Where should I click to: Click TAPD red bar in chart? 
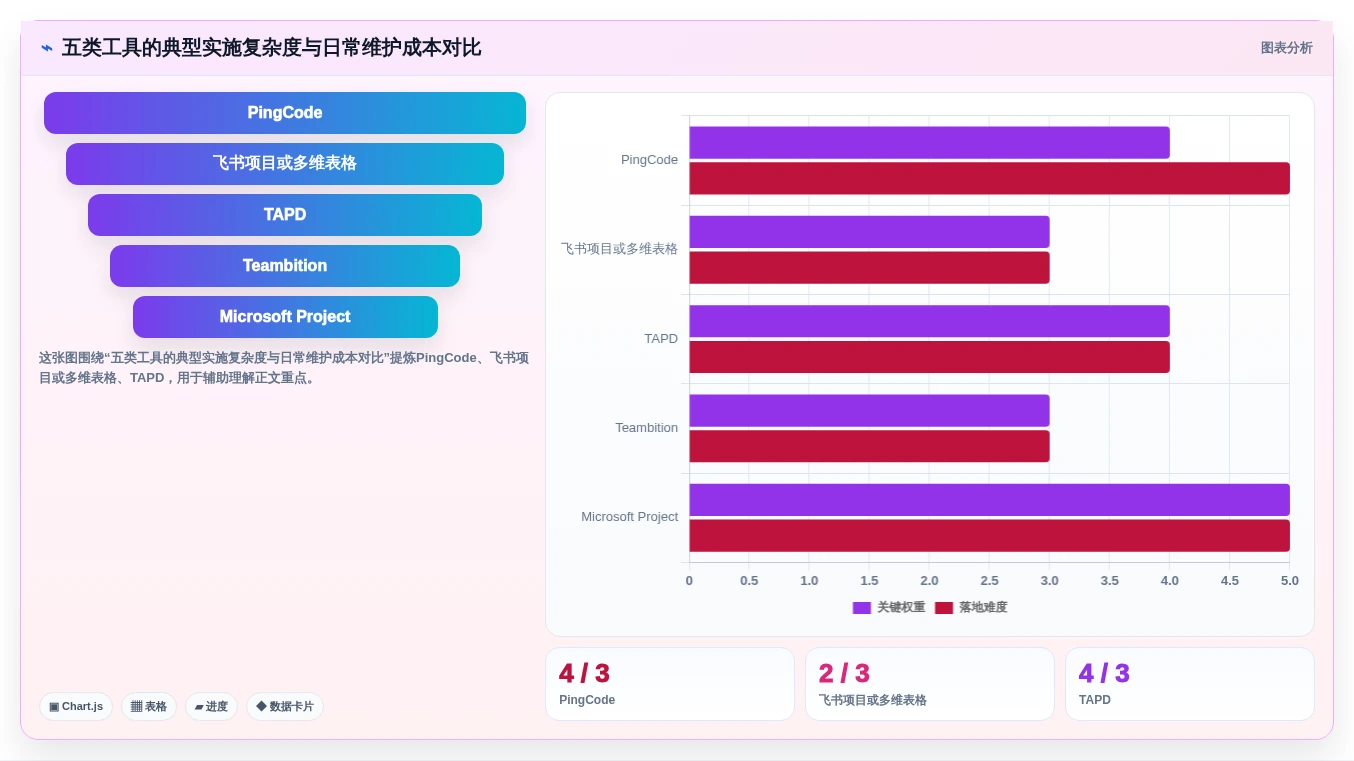coord(929,357)
